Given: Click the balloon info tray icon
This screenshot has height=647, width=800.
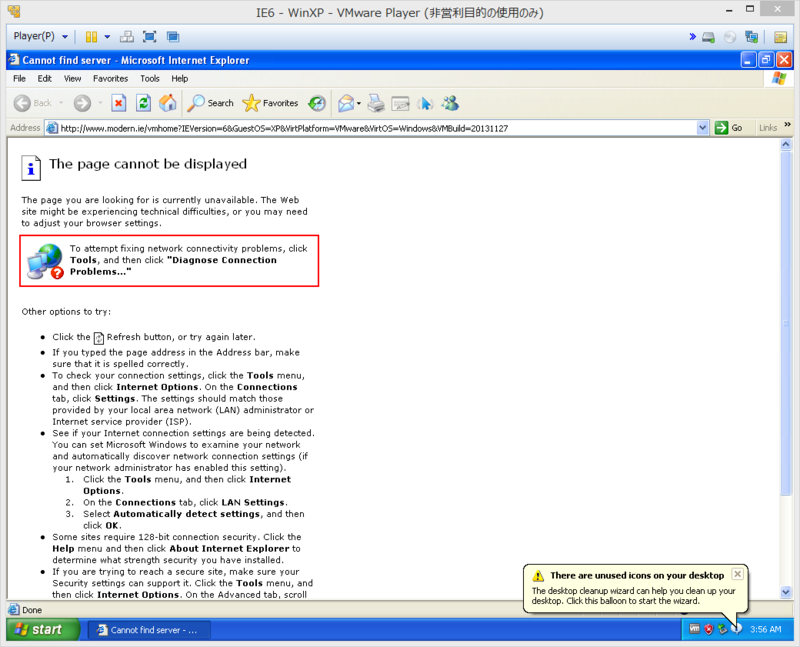Looking at the screenshot, I should (737, 630).
